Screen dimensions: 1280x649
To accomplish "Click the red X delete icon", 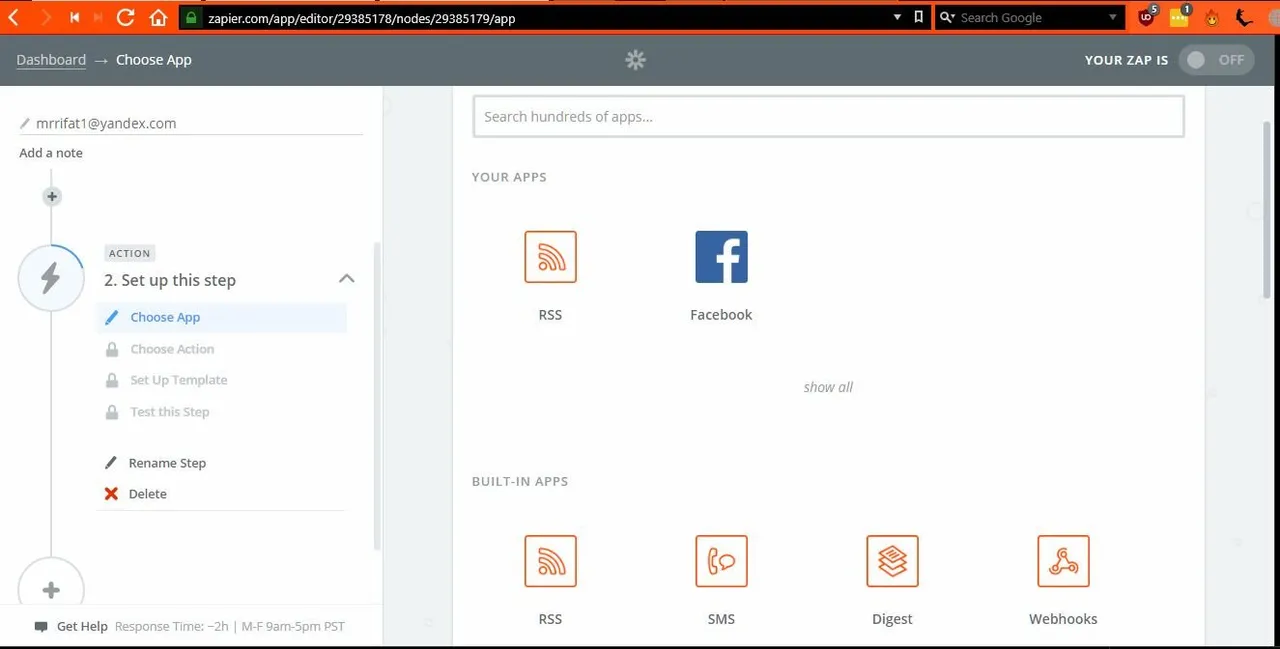I will click(x=111, y=494).
